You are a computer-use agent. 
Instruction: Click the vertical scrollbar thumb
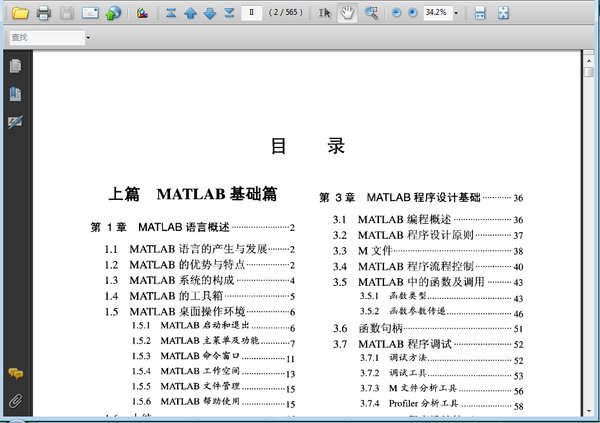tap(589, 72)
